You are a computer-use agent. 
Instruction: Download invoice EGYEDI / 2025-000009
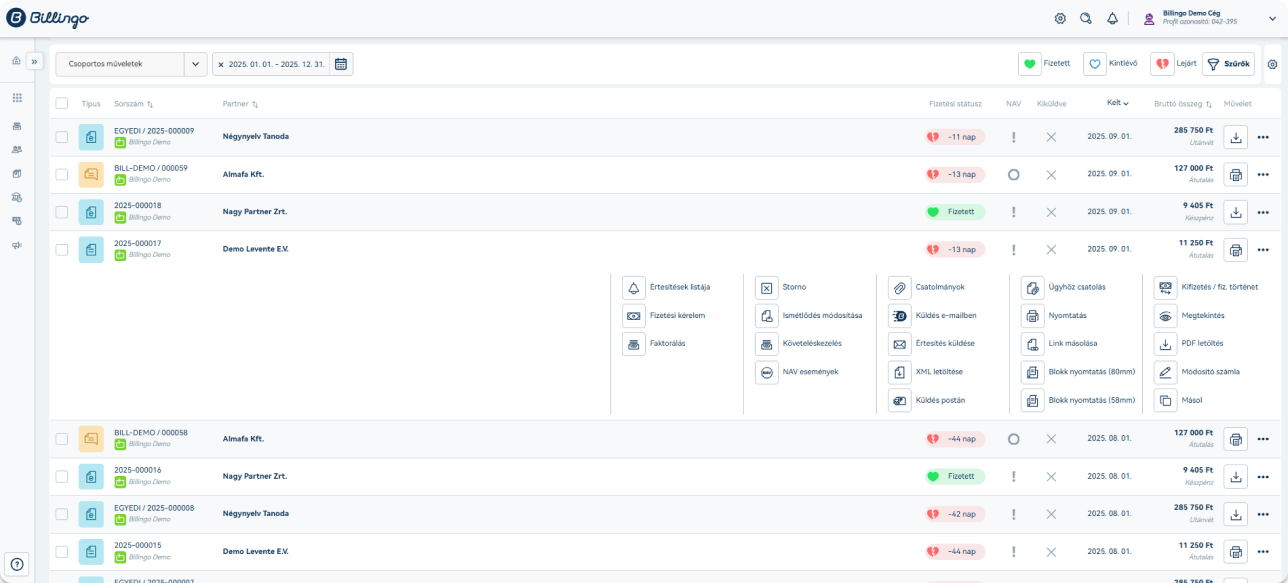[1236, 137]
